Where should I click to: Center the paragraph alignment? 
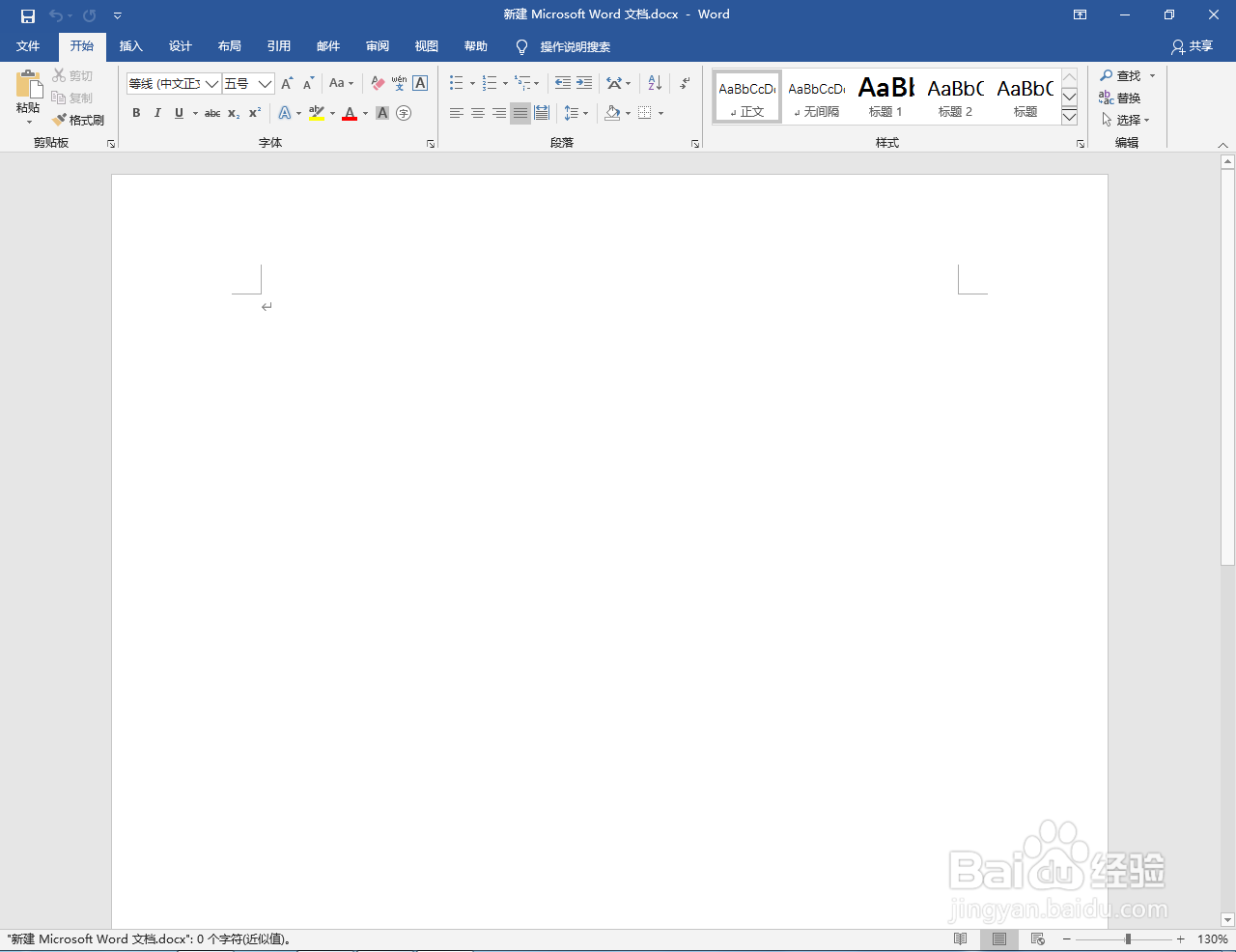[x=477, y=113]
